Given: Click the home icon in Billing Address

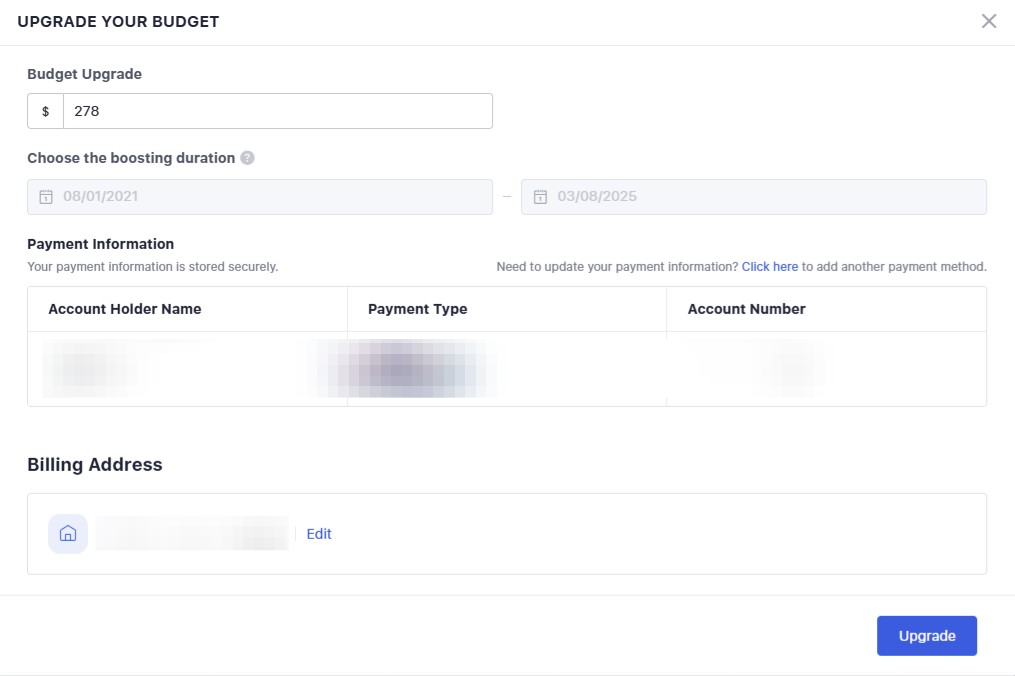Looking at the screenshot, I should click(x=68, y=534).
